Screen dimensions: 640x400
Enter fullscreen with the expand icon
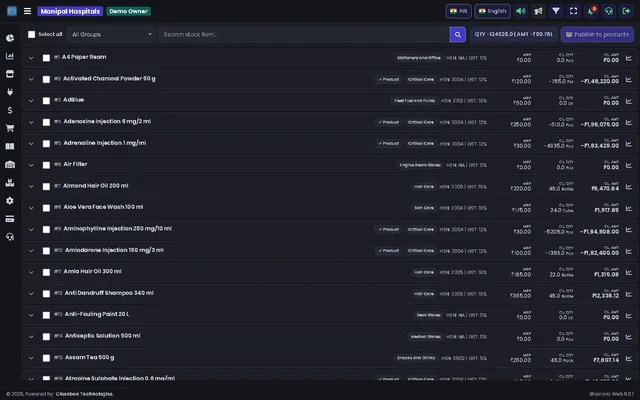573,11
